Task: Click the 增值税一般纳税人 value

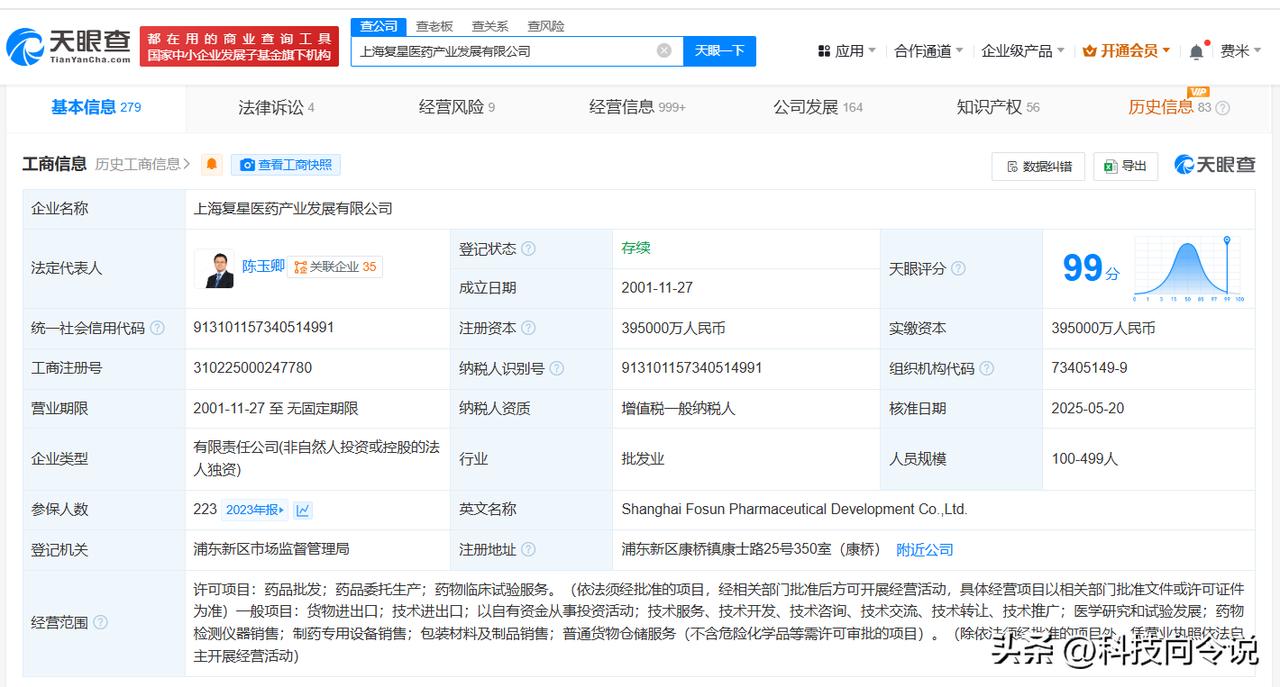Action: 678,409
